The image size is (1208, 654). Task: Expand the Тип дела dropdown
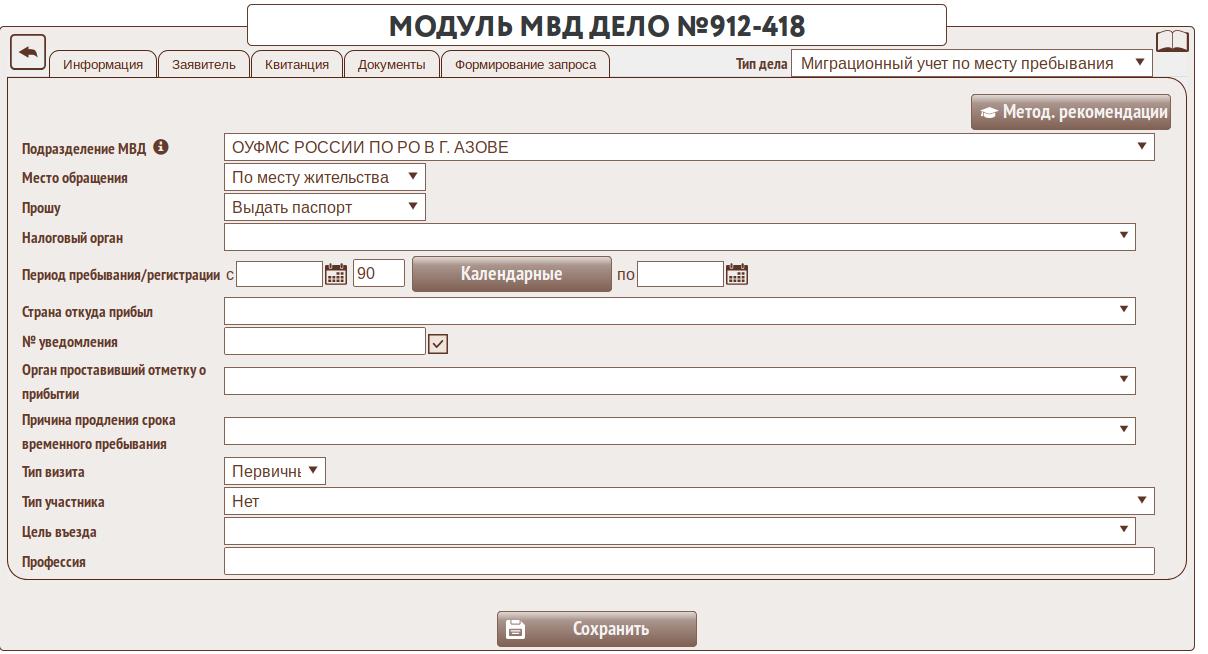pos(971,64)
